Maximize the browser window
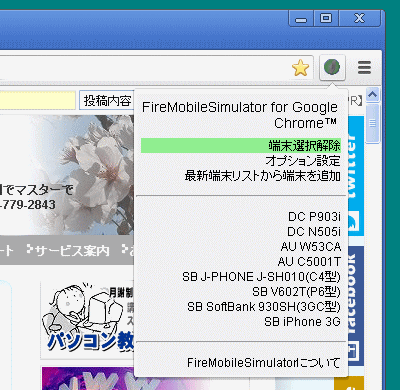 tap(326, 18)
